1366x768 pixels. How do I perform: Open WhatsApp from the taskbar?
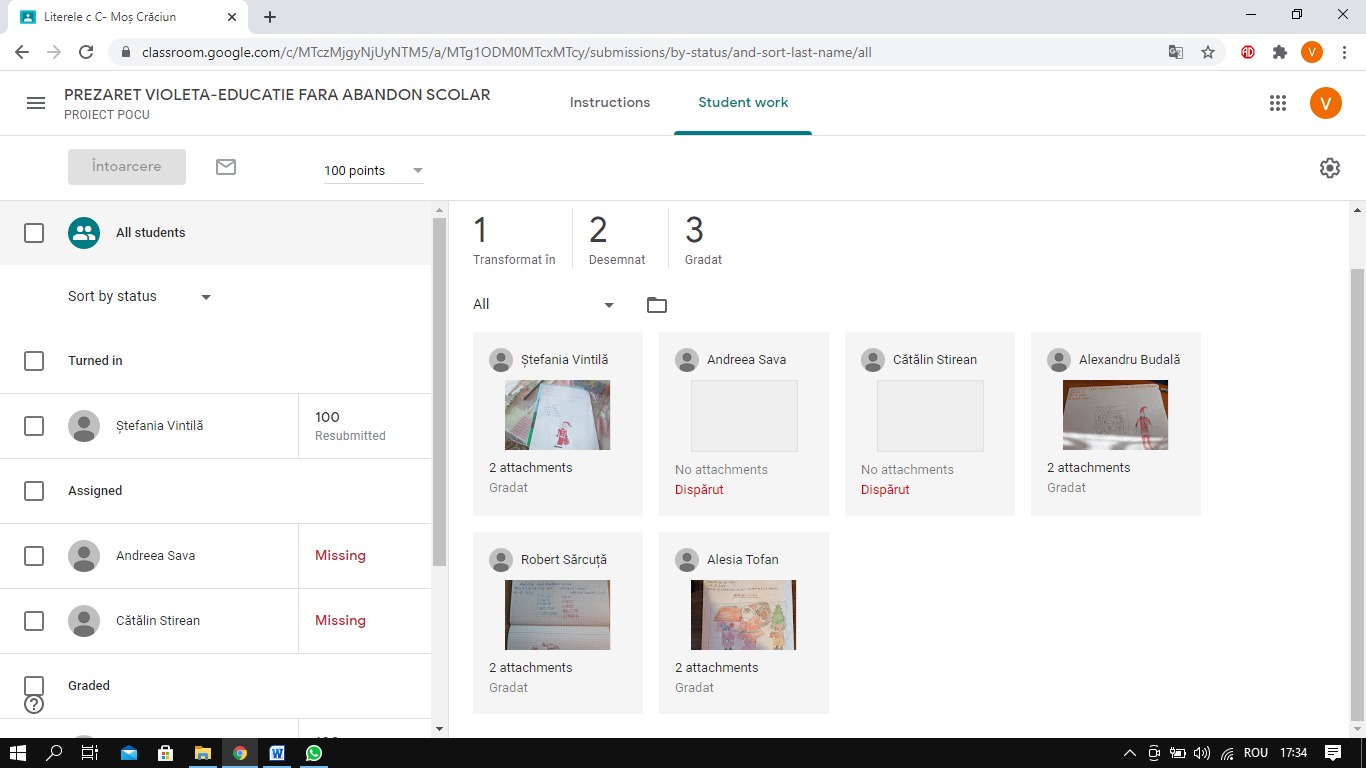pos(314,753)
